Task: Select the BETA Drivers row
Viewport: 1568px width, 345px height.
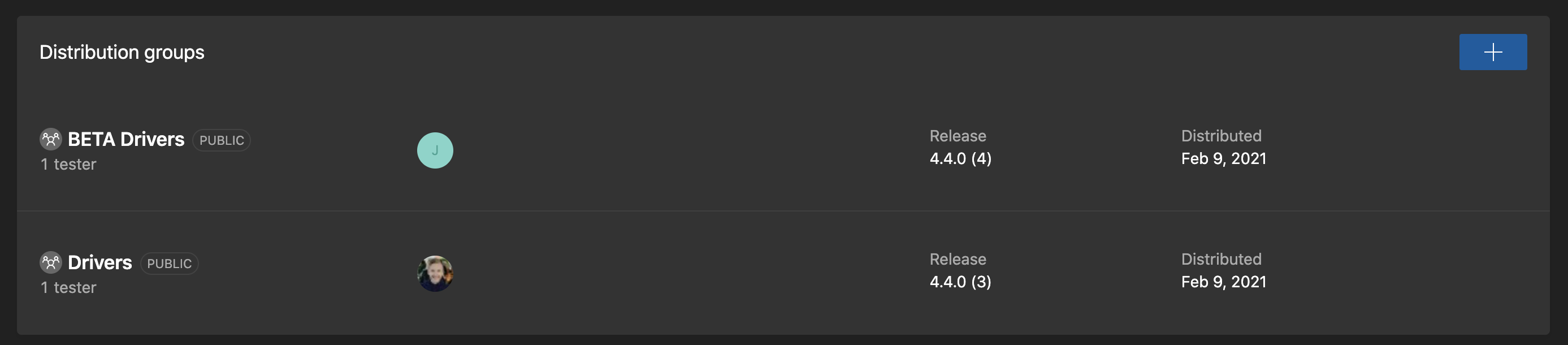Action: [x=670, y=150]
